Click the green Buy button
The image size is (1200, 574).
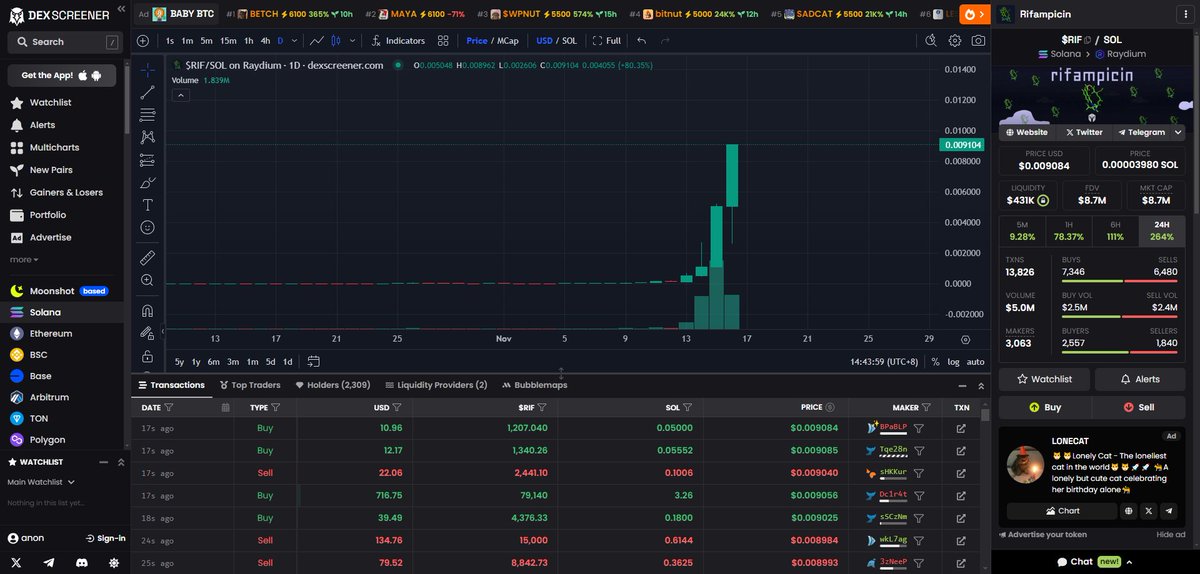click(1044, 407)
